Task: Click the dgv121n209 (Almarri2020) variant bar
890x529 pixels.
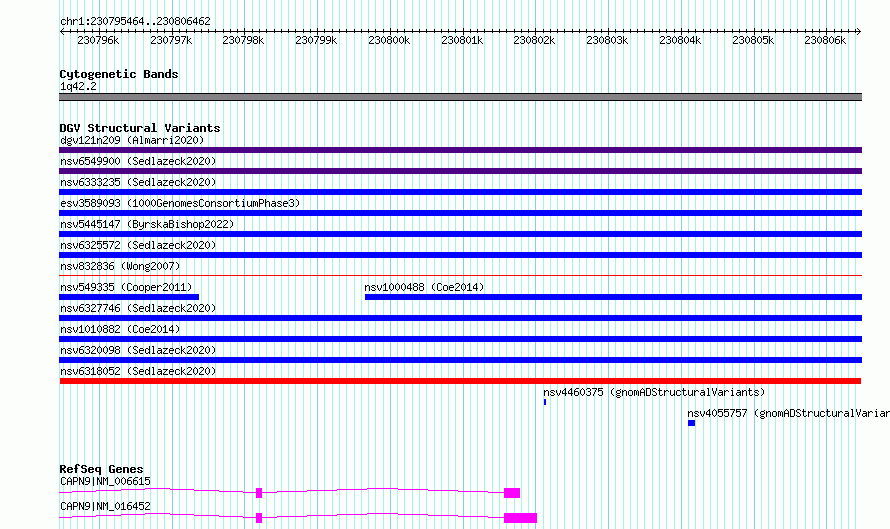Action: [460, 150]
